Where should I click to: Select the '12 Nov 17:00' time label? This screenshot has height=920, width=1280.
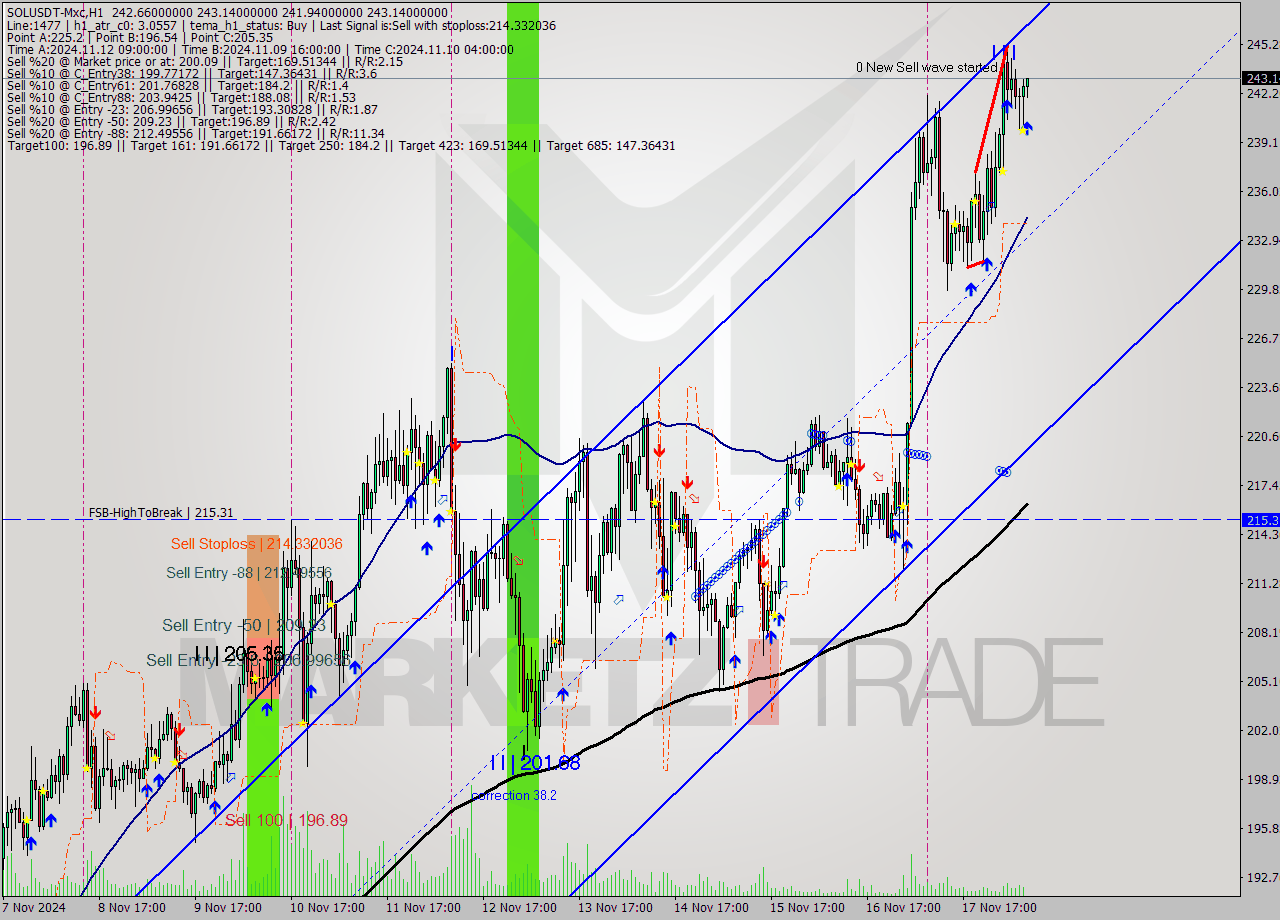coord(519,908)
